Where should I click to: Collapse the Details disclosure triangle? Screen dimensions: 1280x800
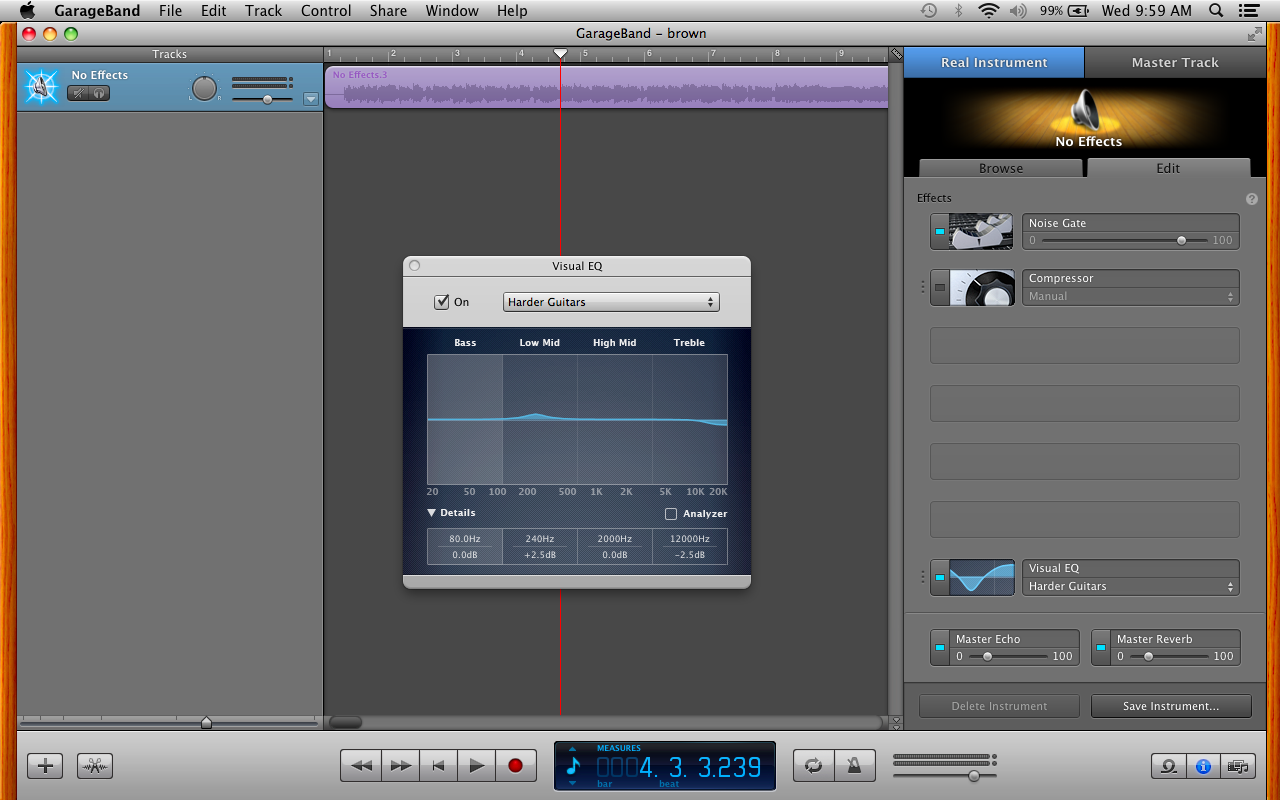click(432, 513)
